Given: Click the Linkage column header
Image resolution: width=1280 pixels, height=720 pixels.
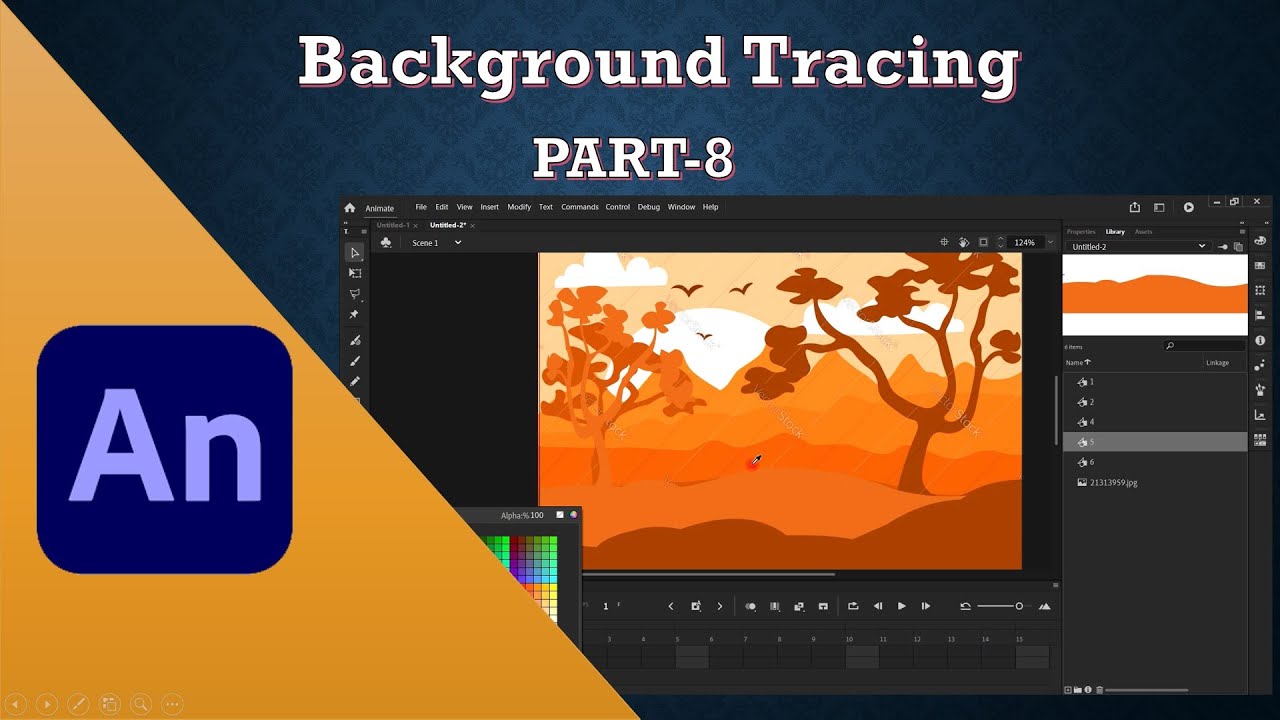Looking at the screenshot, I should tap(1217, 363).
